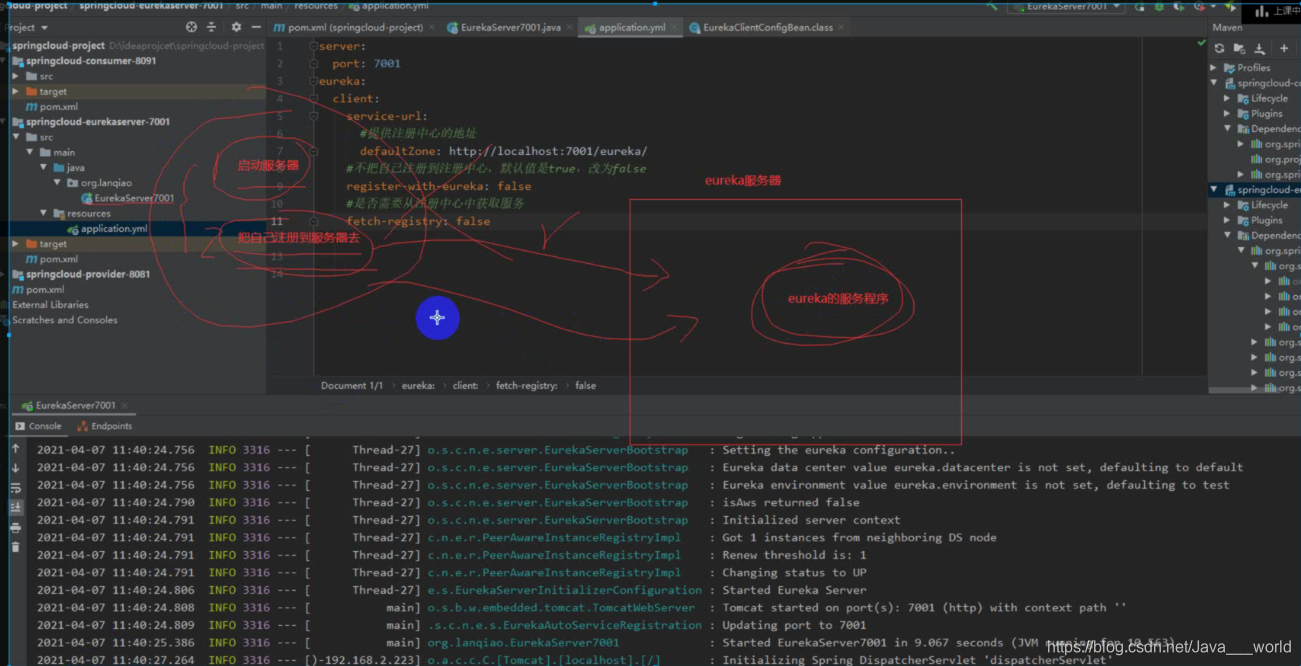Click defaultZone URL value in editor
Image resolution: width=1301 pixels, height=666 pixels.
tap(548, 151)
